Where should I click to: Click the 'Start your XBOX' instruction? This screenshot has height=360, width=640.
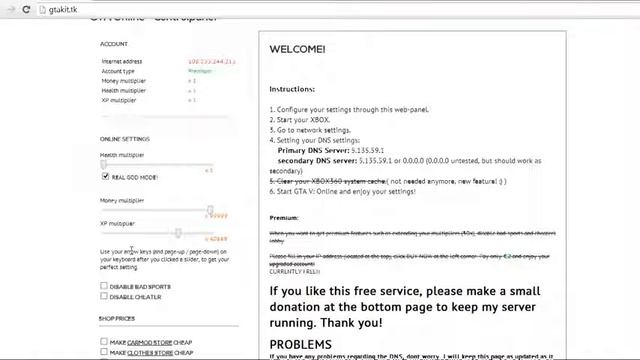pos(299,120)
